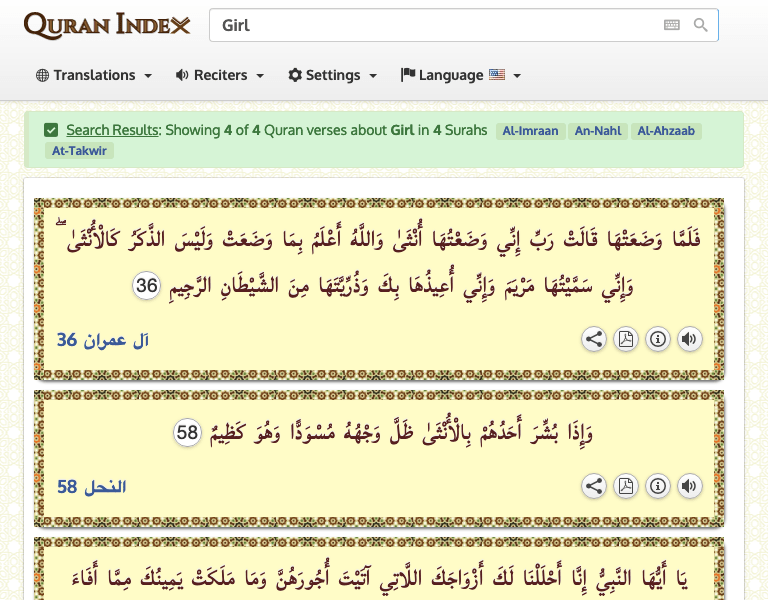Share verse 58 of An-Nahl
This screenshot has width=768, height=600.
594,487
